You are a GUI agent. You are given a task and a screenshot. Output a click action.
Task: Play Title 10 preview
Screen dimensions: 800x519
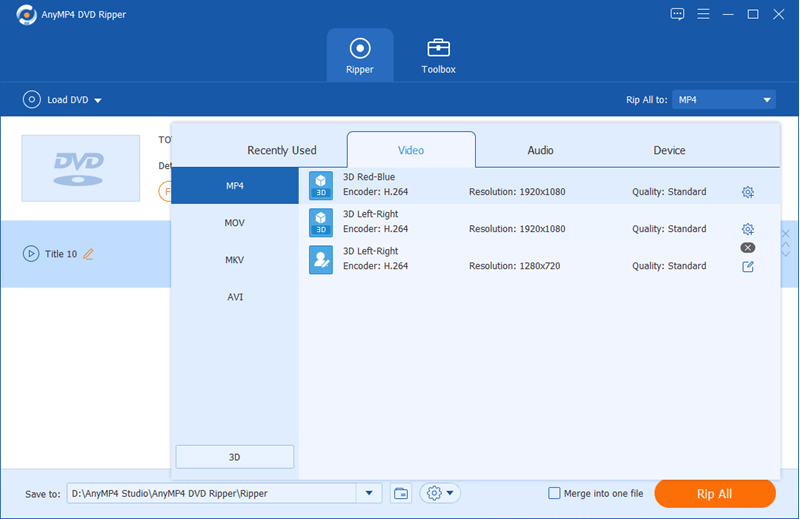pos(31,254)
